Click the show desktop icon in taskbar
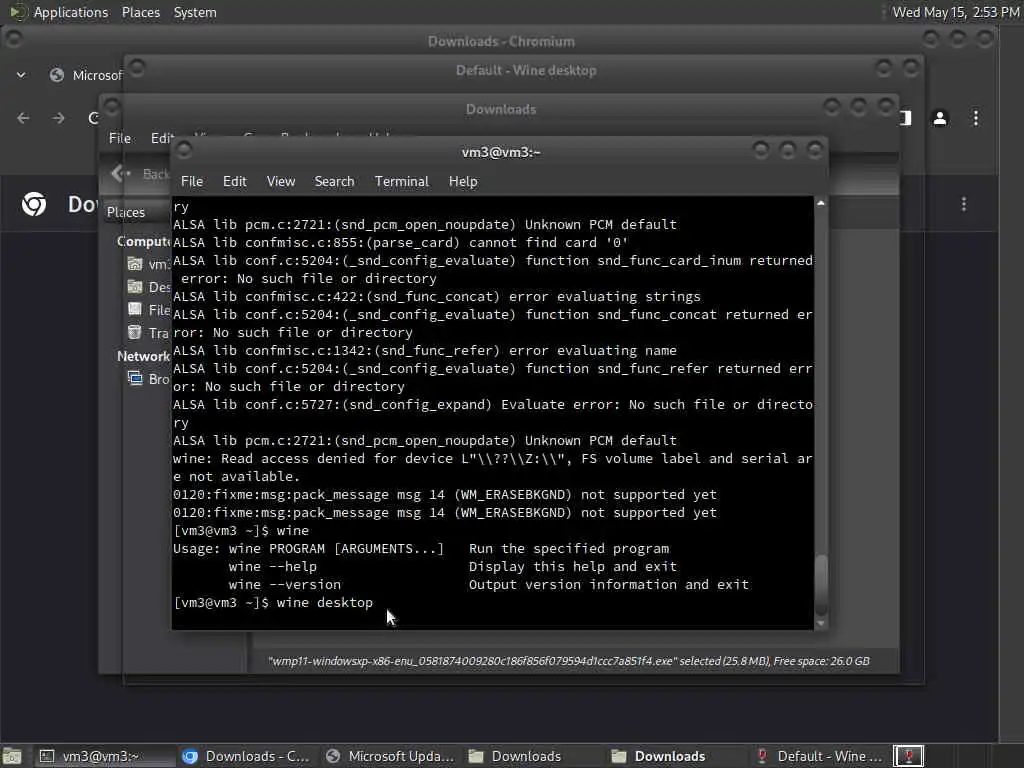The height and width of the screenshot is (768, 1024). pyautogui.click(x=12, y=756)
